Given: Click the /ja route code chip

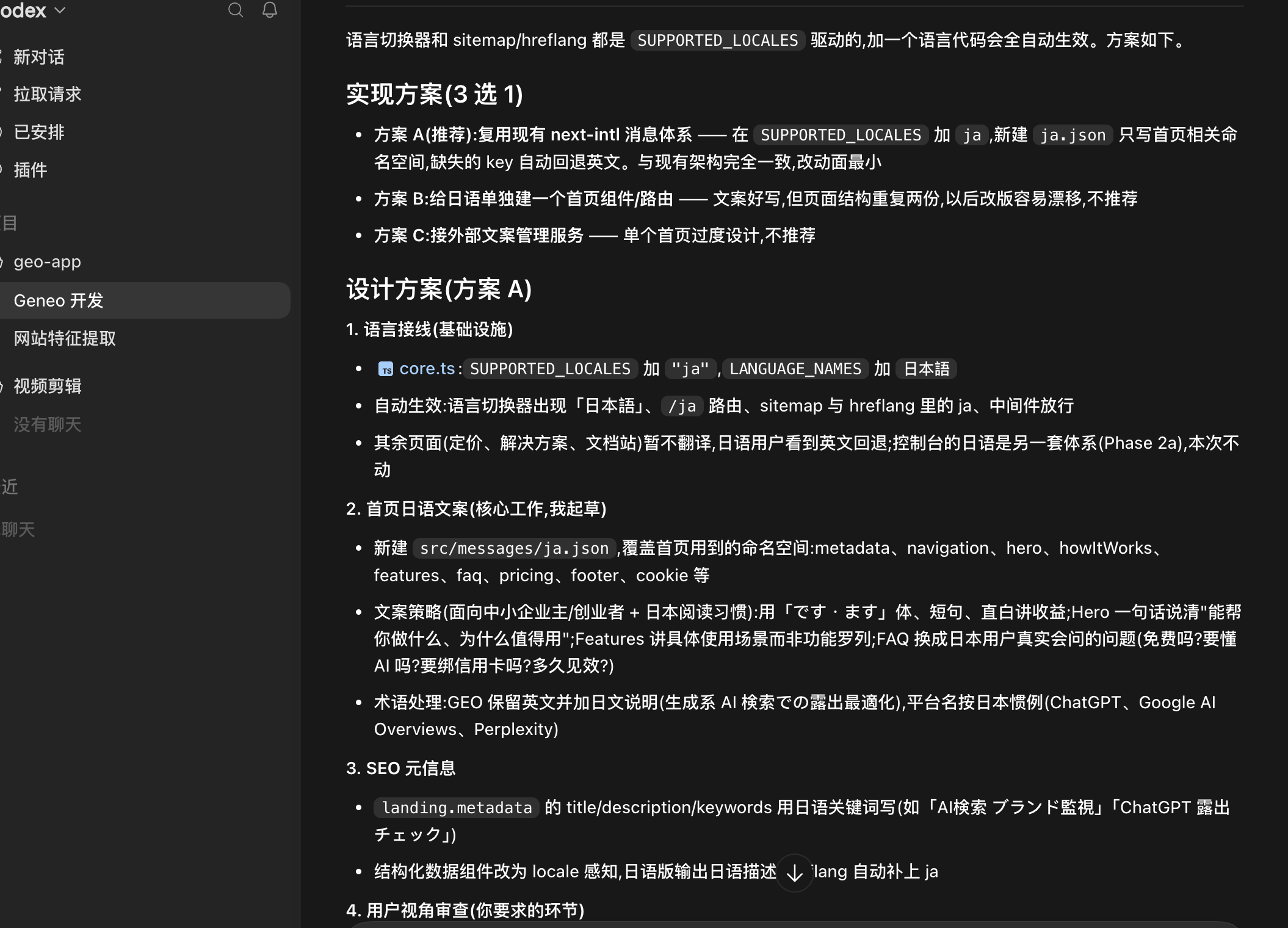Looking at the screenshot, I should point(682,406).
